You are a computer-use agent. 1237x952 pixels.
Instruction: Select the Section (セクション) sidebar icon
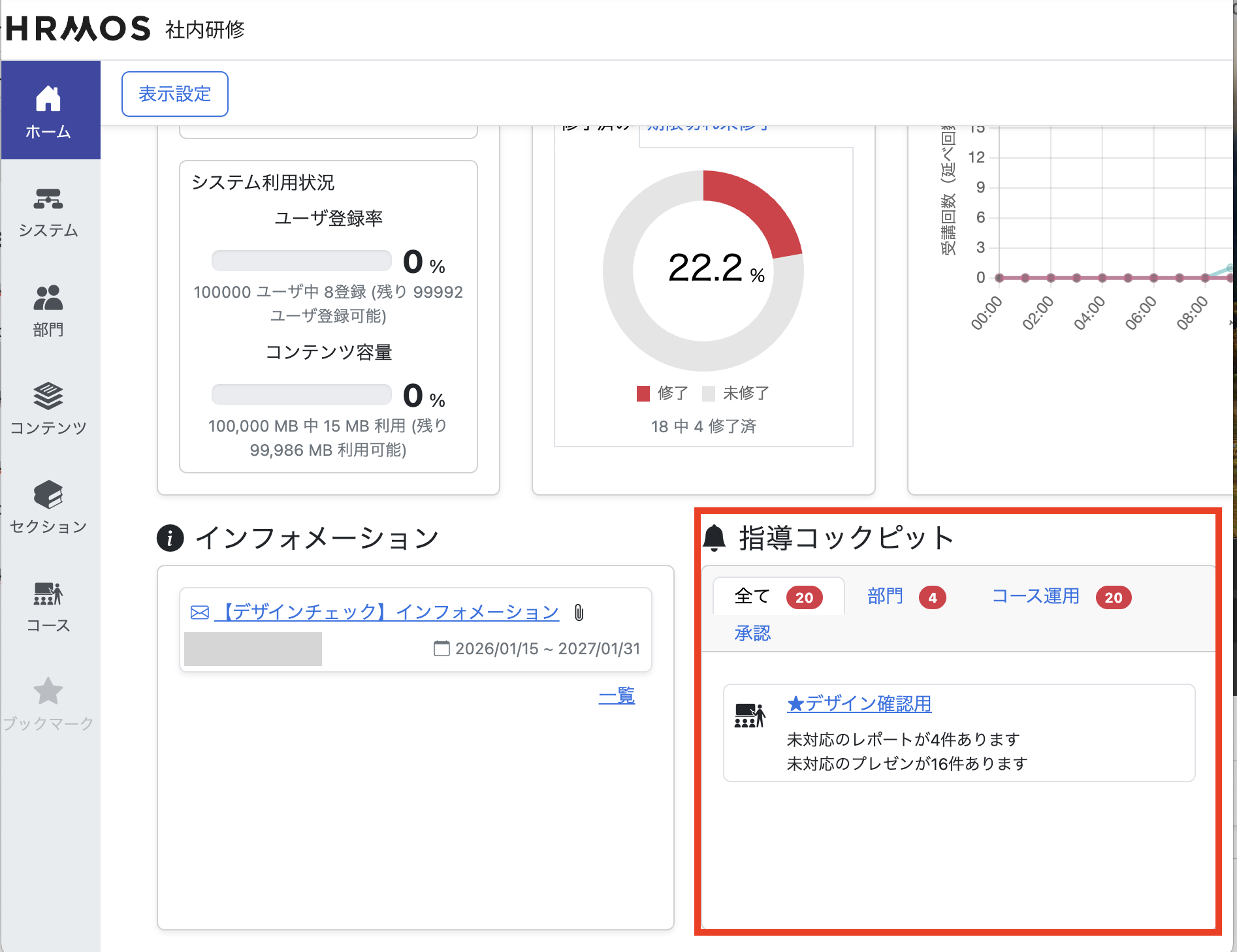point(48,496)
